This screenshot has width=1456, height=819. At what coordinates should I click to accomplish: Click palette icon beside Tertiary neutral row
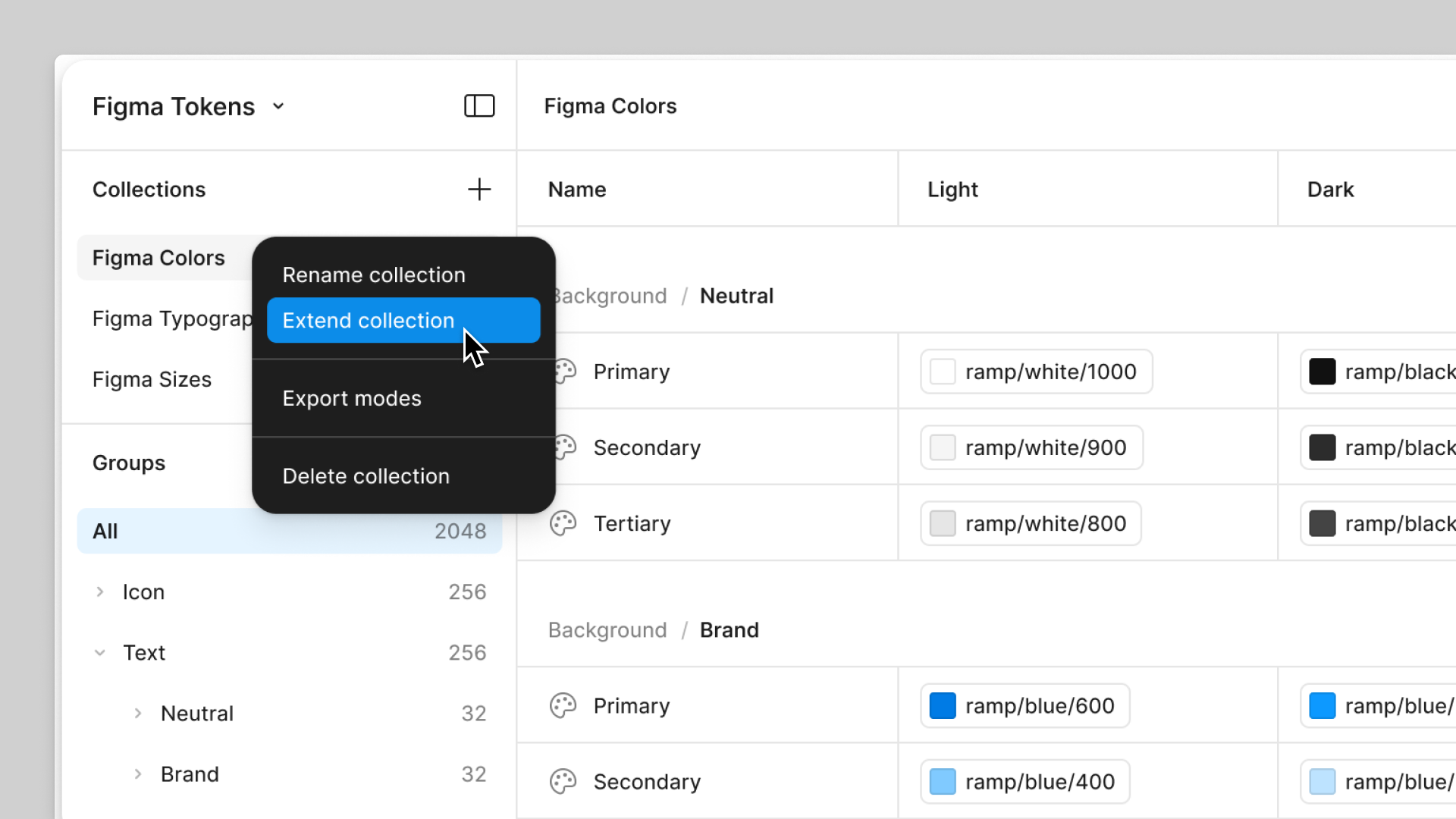(x=563, y=523)
